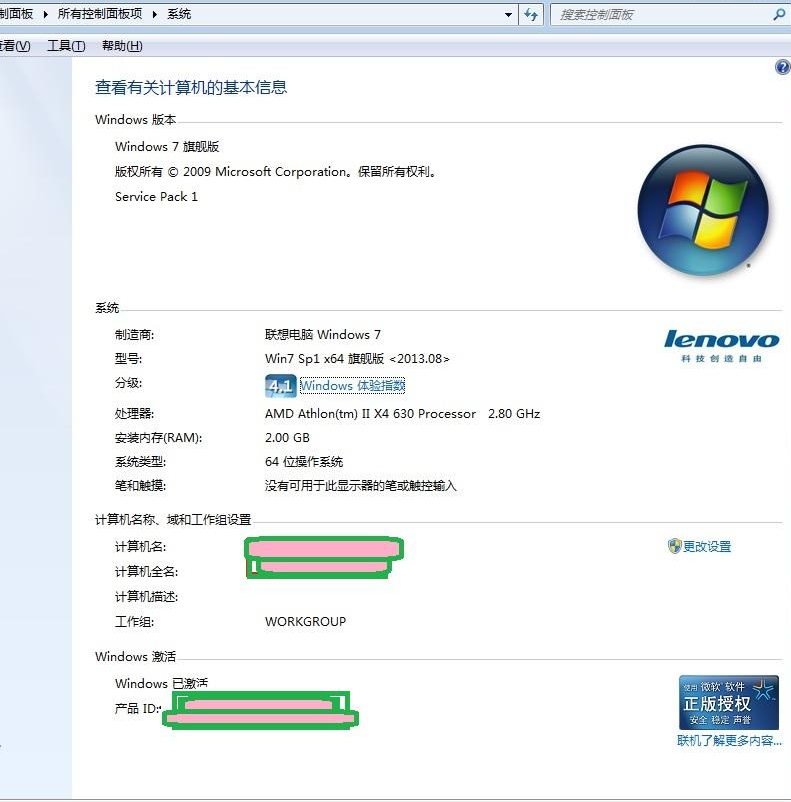Click the Lenovo manufacturer logo
The height and width of the screenshot is (802, 791).
(721, 346)
